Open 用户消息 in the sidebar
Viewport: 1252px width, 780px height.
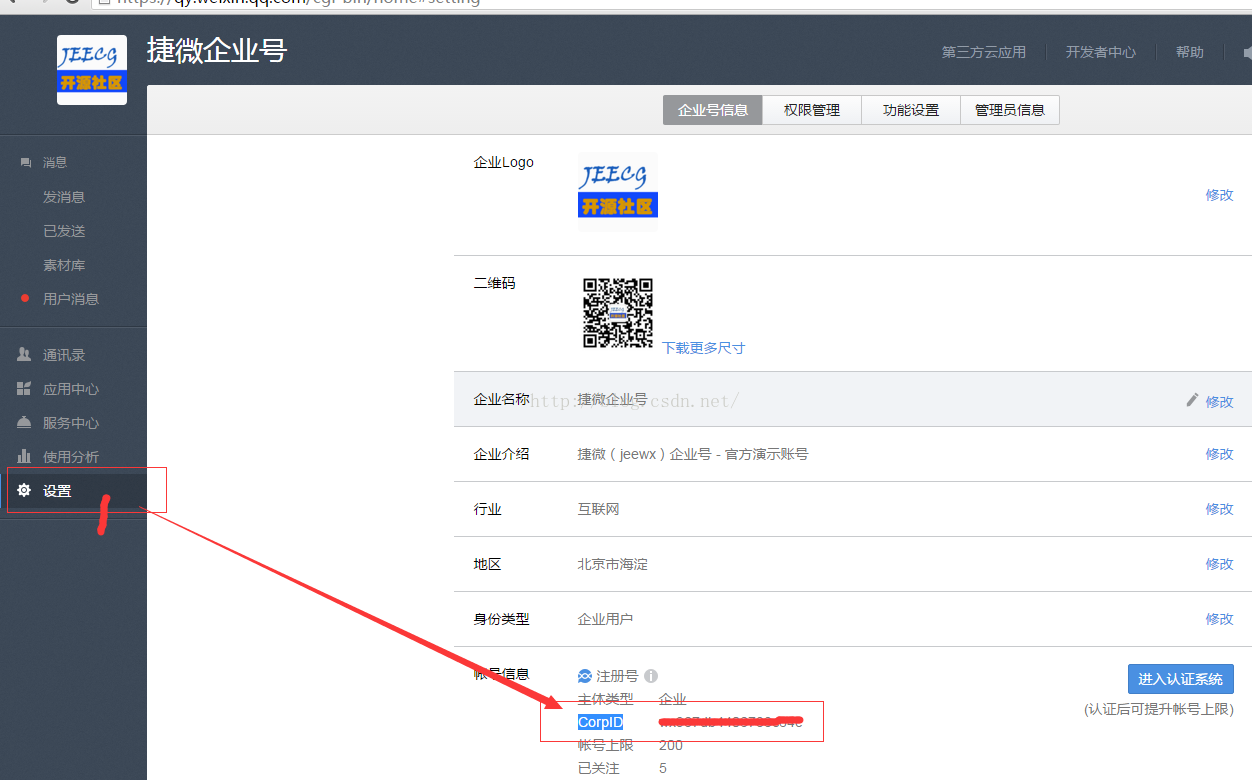71,299
